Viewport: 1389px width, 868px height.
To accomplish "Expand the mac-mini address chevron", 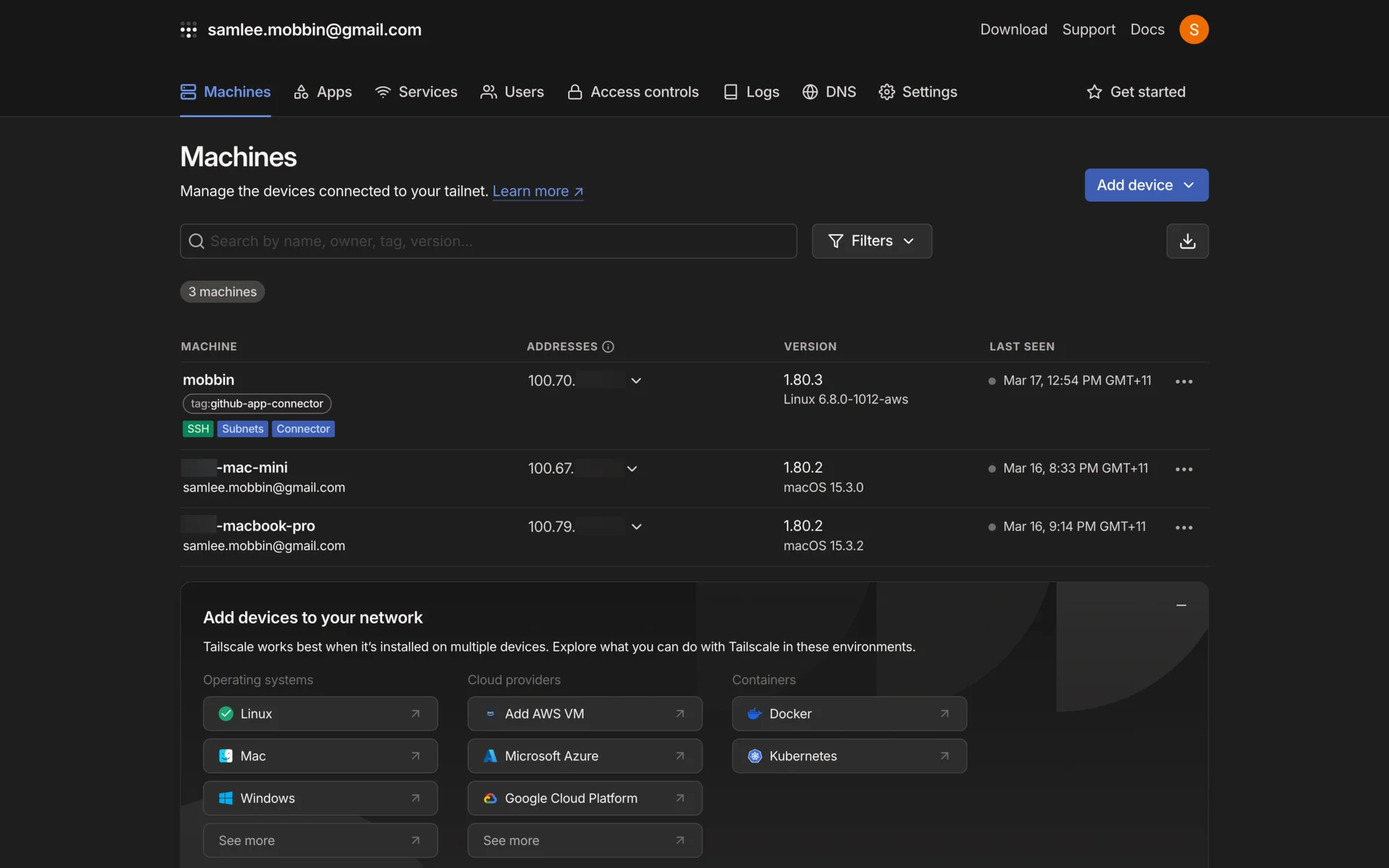I will click(x=632, y=469).
